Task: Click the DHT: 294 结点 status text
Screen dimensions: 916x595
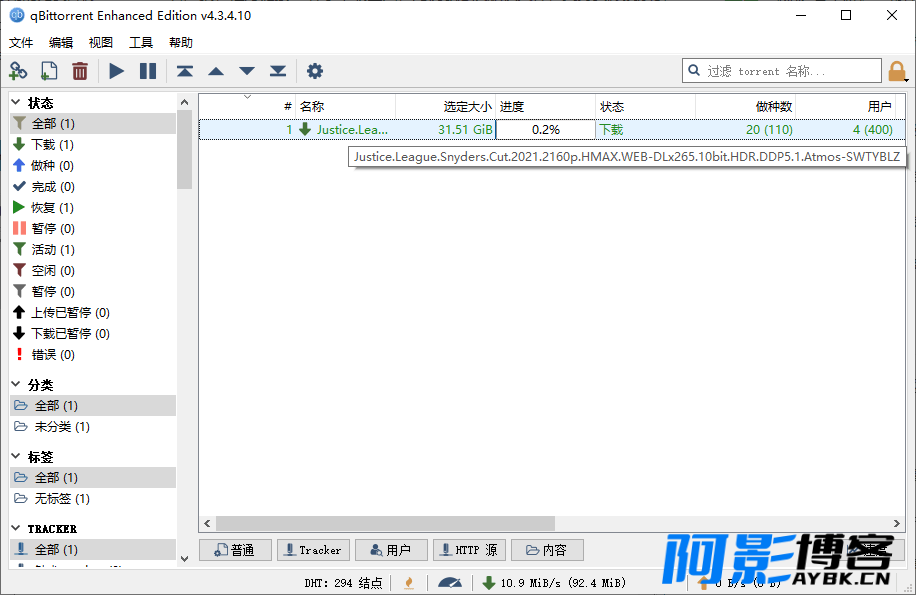Action: (344, 582)
